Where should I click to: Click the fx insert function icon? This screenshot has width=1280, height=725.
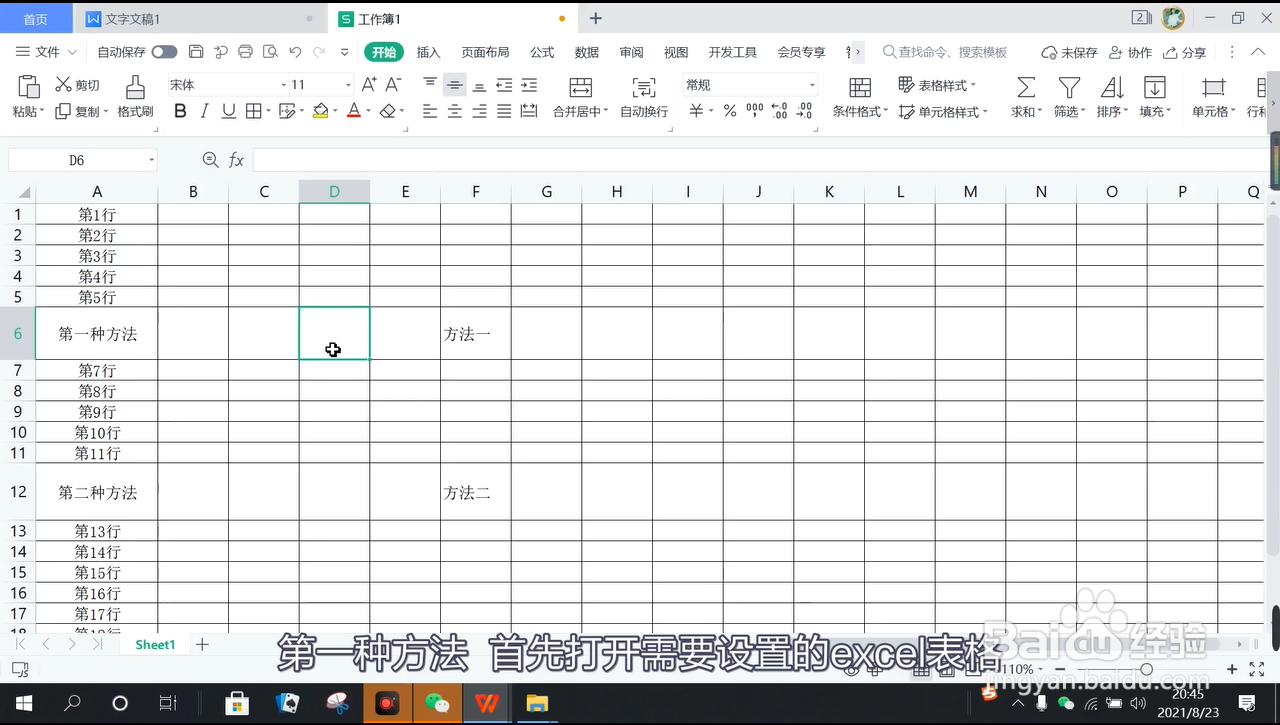point(237,160)
